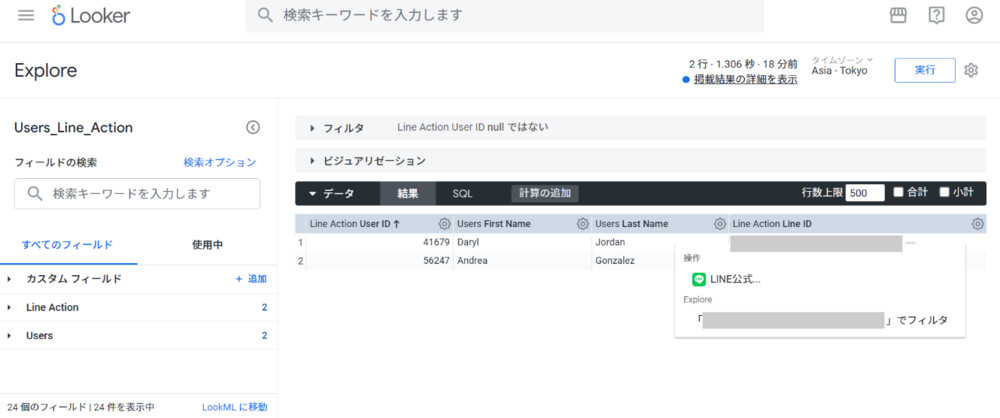Click the magnifier in the field search box
The height and width of the screenshot is (418, 1000).
coord(35,193)
